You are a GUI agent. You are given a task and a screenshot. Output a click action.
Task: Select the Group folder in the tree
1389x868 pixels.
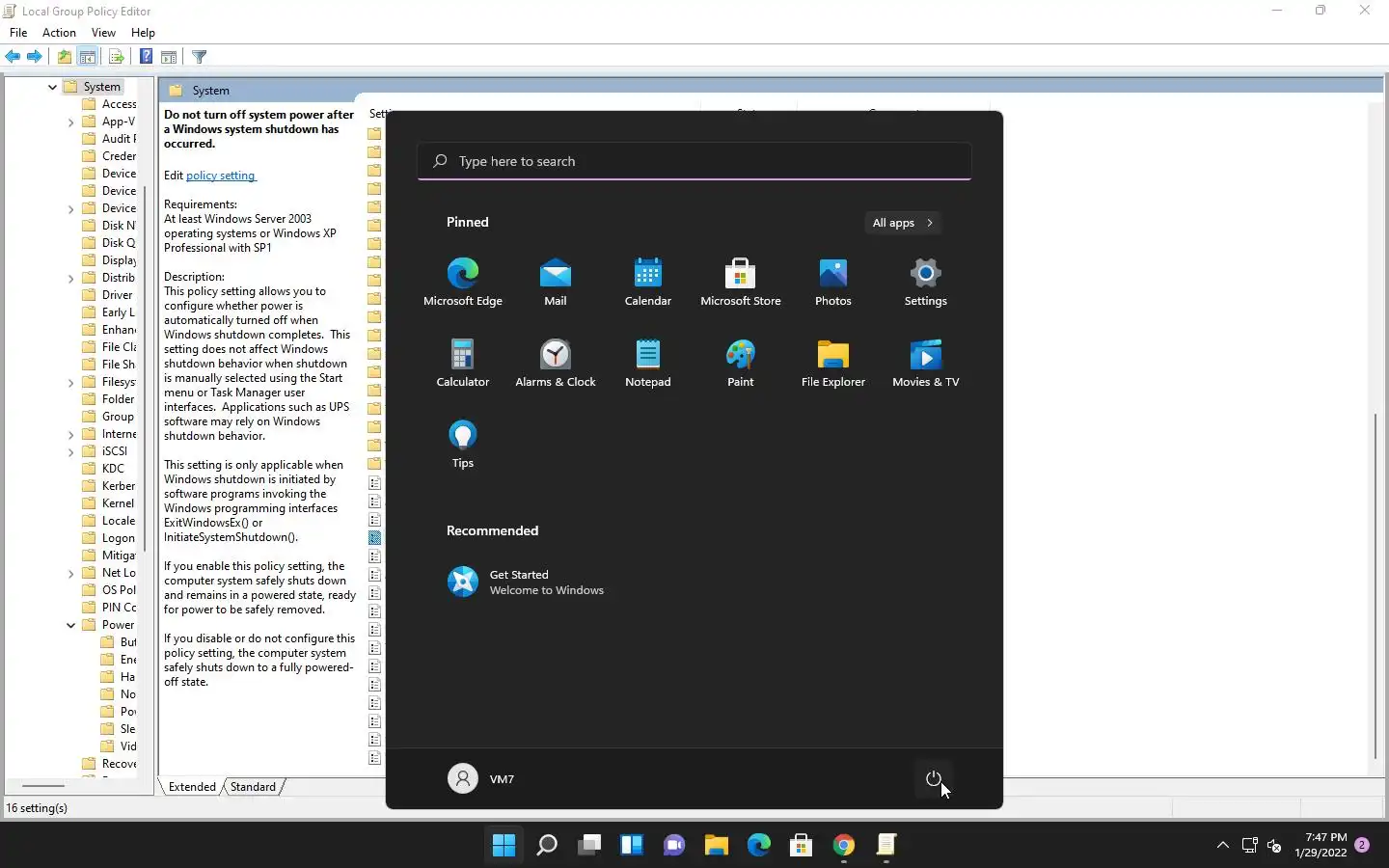(109, 417)
